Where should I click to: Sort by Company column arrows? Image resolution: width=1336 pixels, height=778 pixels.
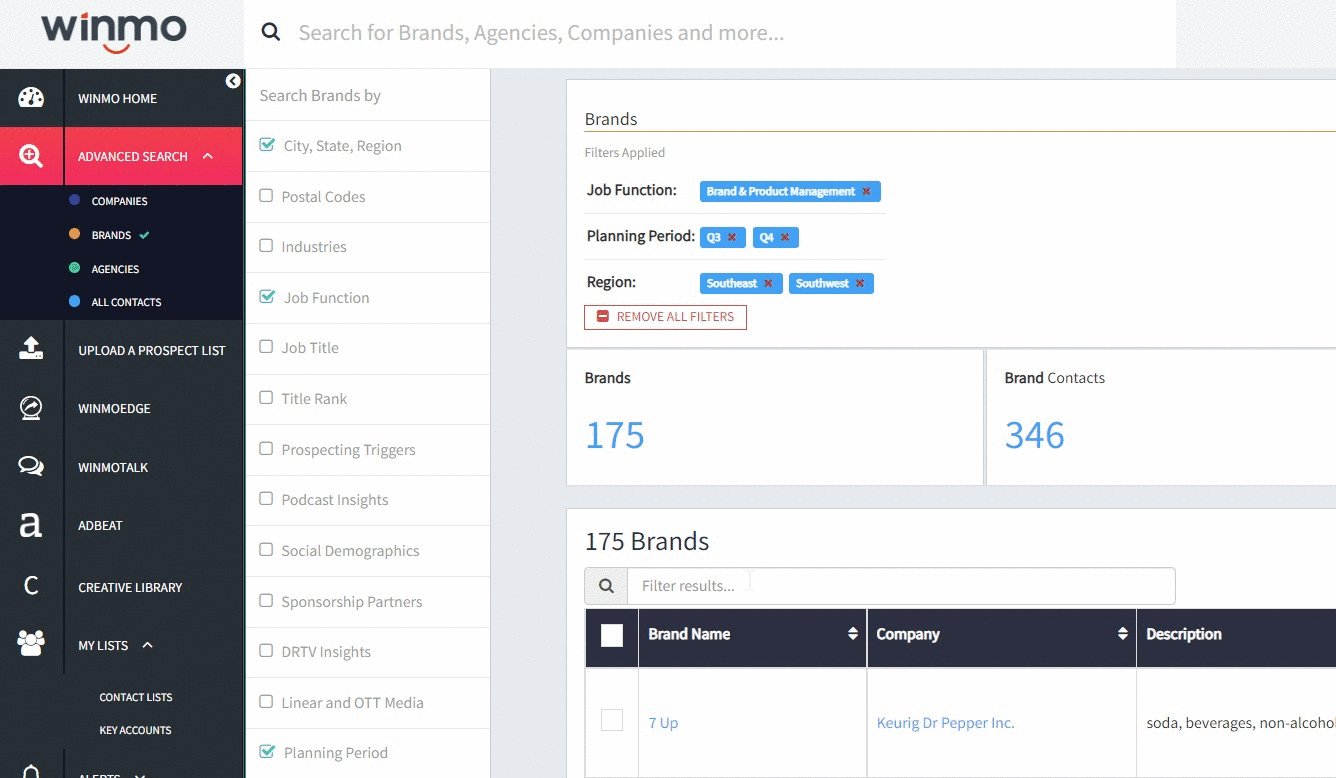1123,634
